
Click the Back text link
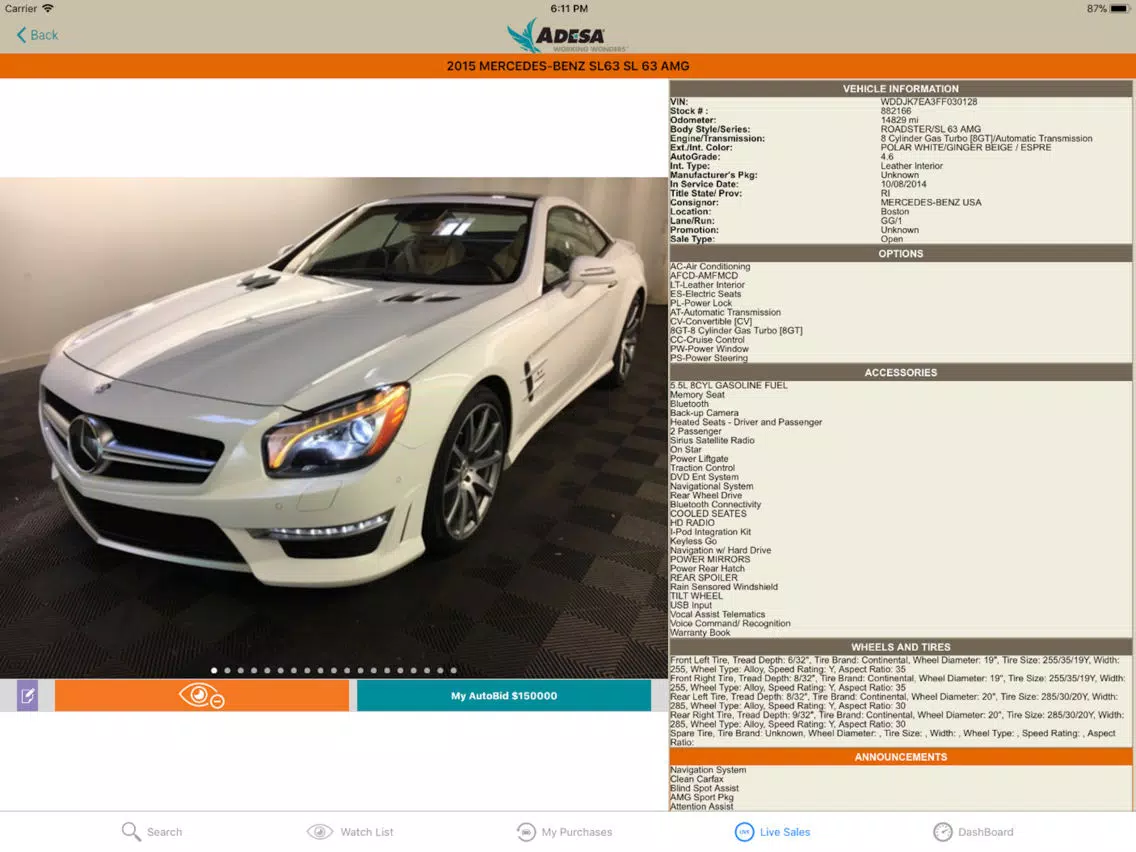click(x=43, y=35)
